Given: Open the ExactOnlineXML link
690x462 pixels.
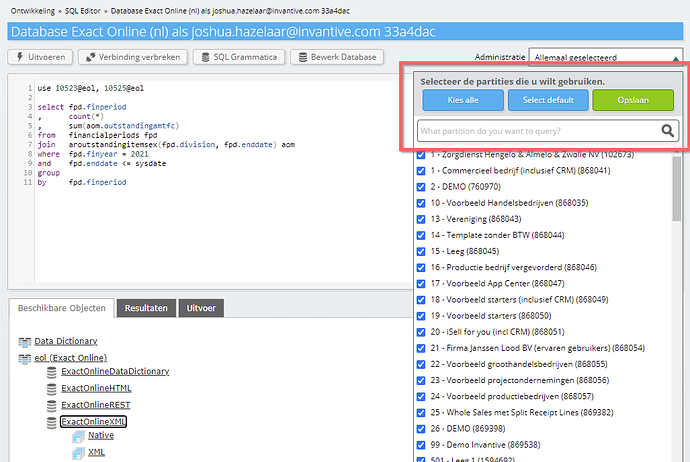Looking at the screenshot, I should [x=93, y=422].
